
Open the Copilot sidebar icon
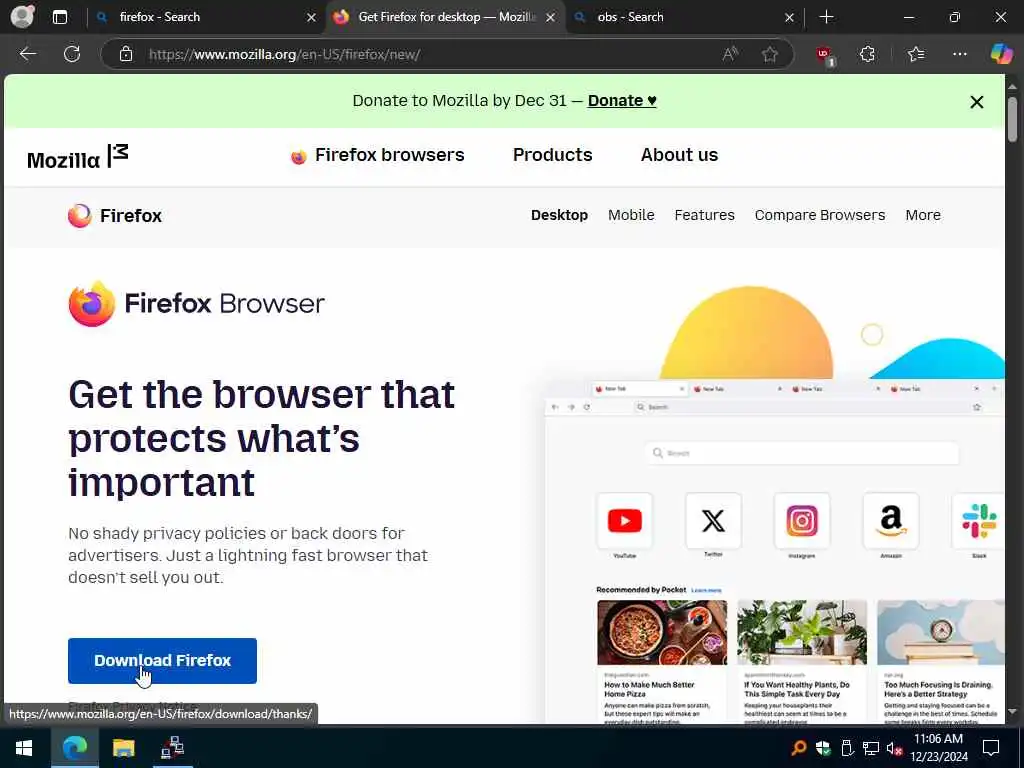(x=1000, y=54)
